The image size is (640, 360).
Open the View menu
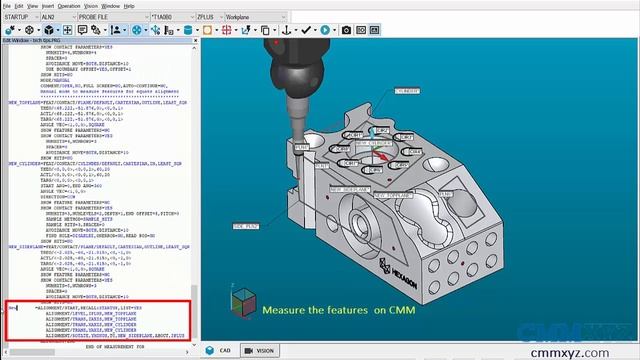click(32, 6)
